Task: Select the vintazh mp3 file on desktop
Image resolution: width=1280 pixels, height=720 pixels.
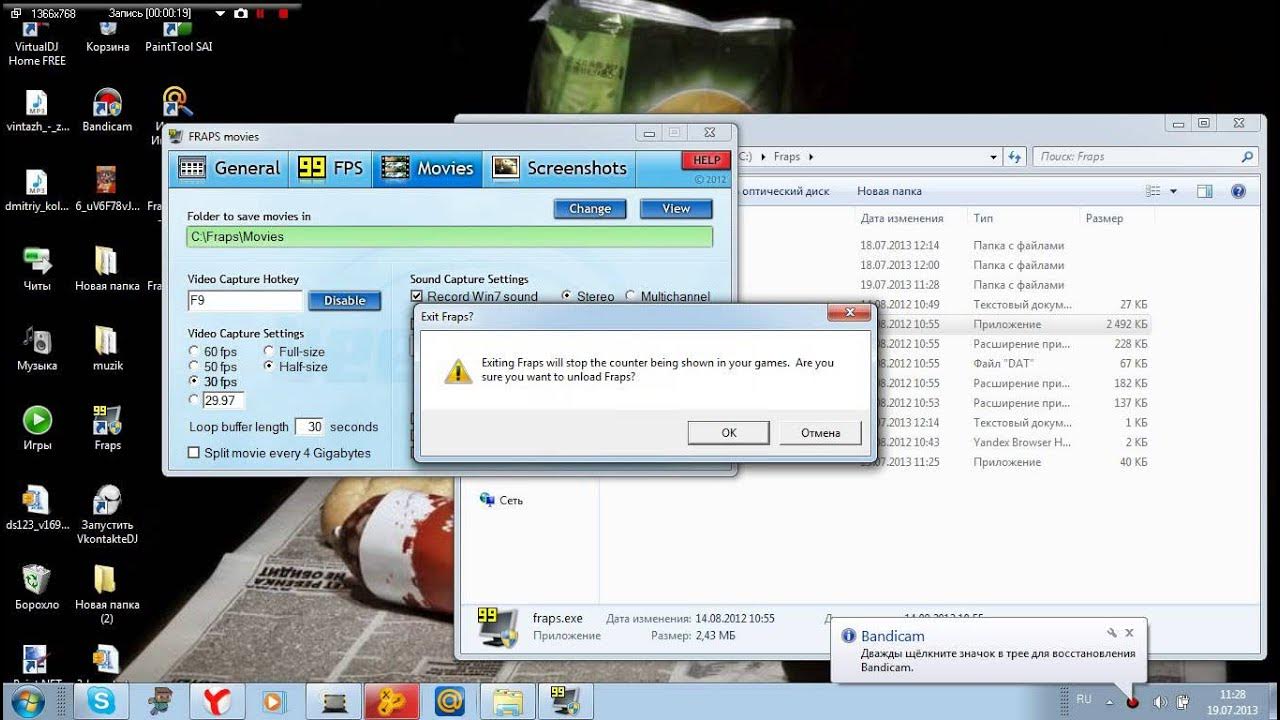Action: tap(37, 110)
